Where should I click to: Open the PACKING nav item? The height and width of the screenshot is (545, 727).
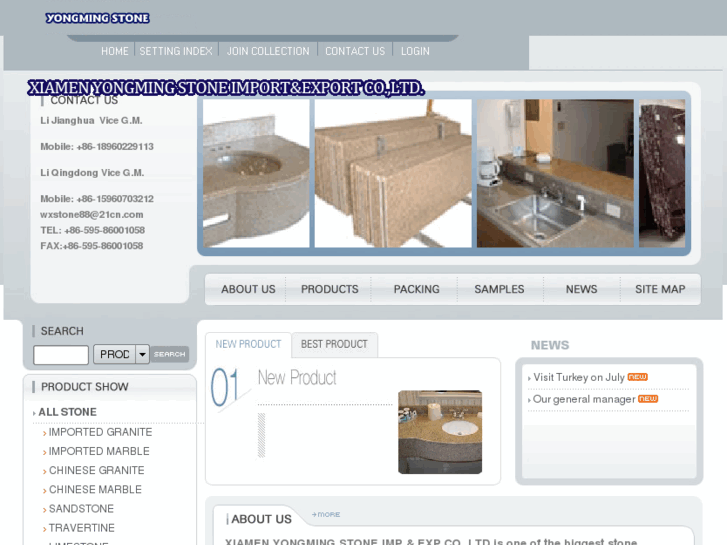pyautogui.click(x=416, y=289)
